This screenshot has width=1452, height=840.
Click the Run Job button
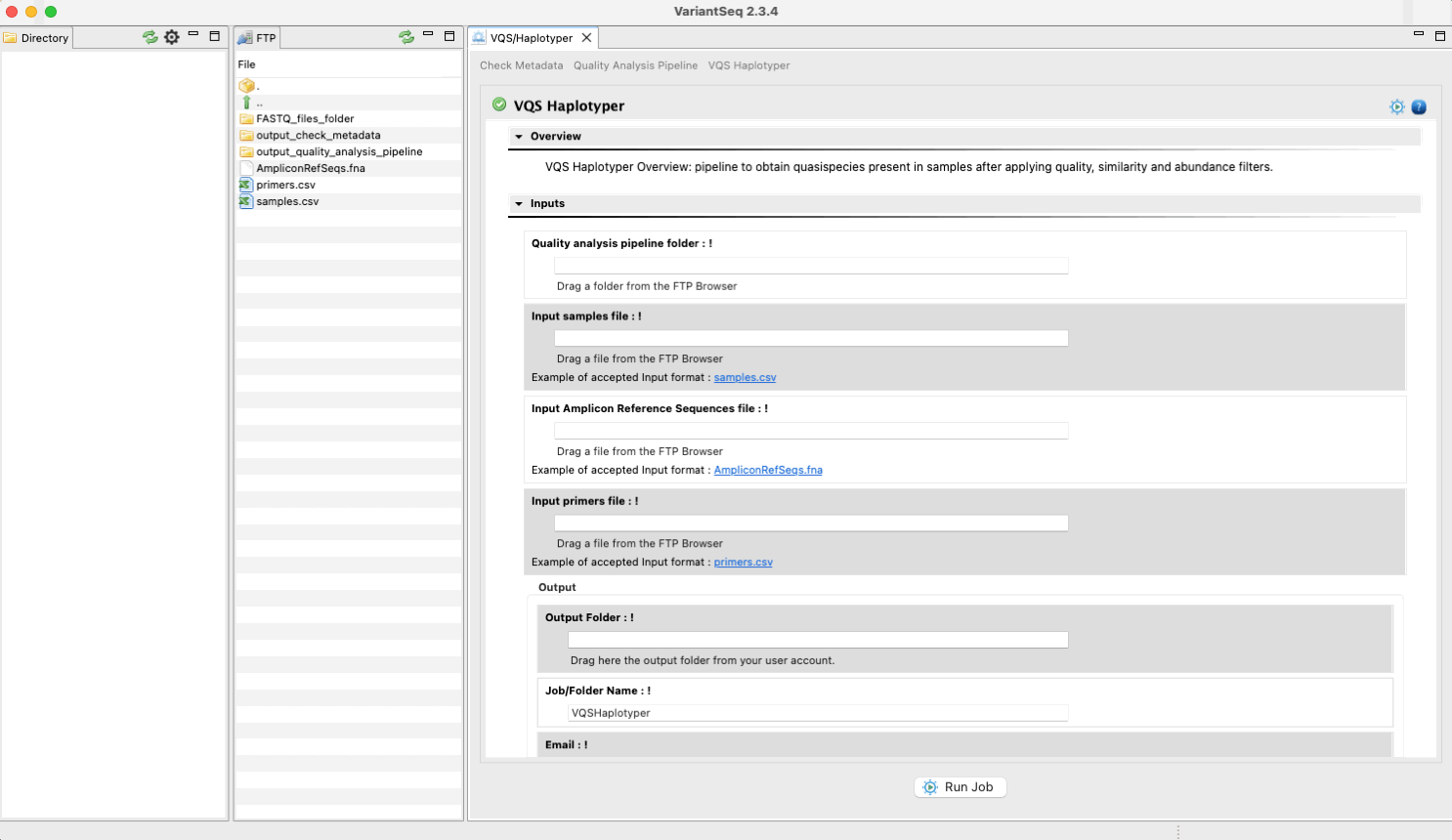click(961, 787)
